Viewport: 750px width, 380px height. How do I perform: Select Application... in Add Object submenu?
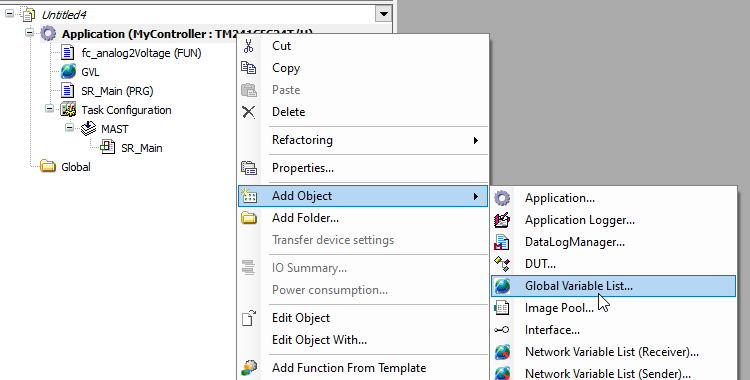614,198
